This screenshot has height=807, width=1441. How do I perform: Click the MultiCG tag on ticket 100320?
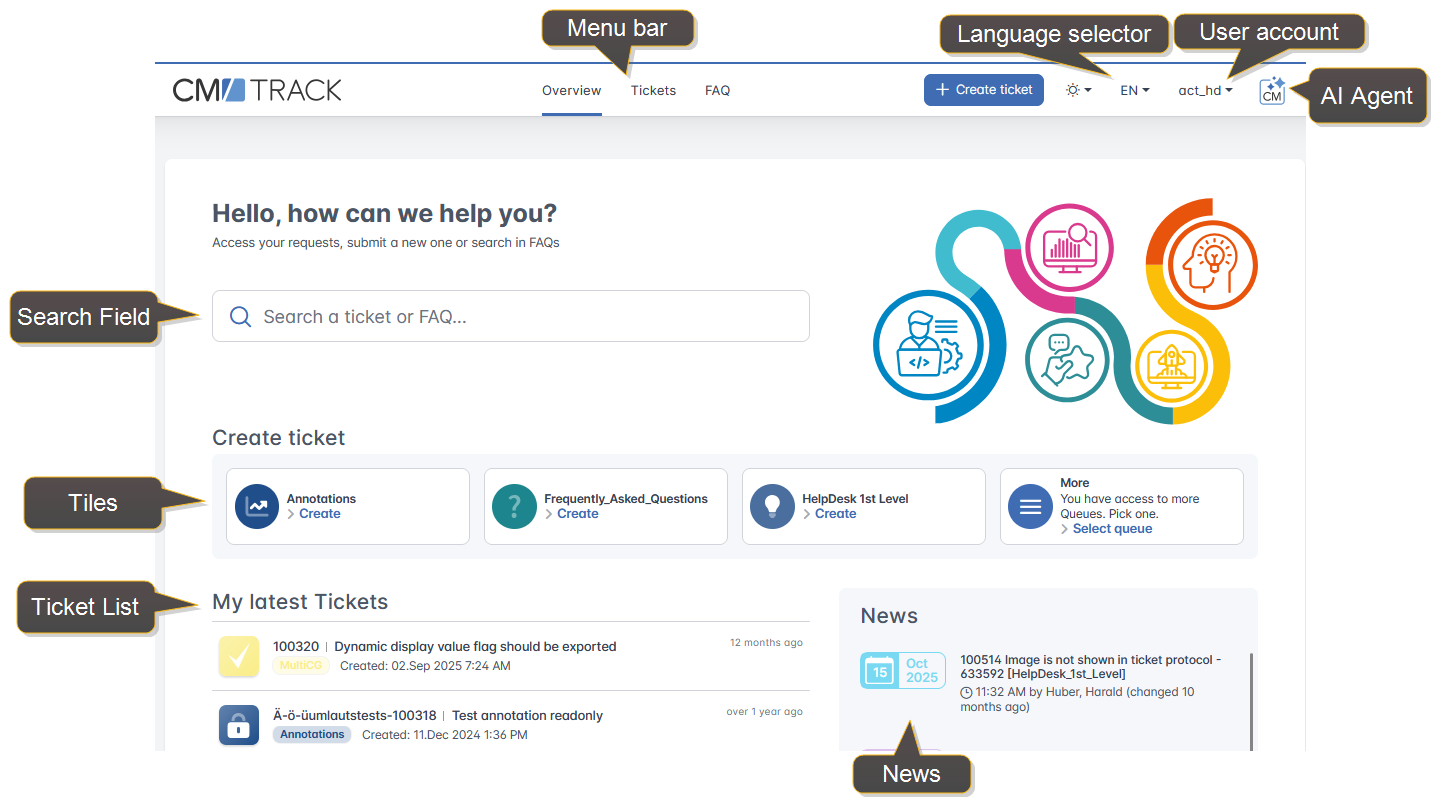click(301, 666)
